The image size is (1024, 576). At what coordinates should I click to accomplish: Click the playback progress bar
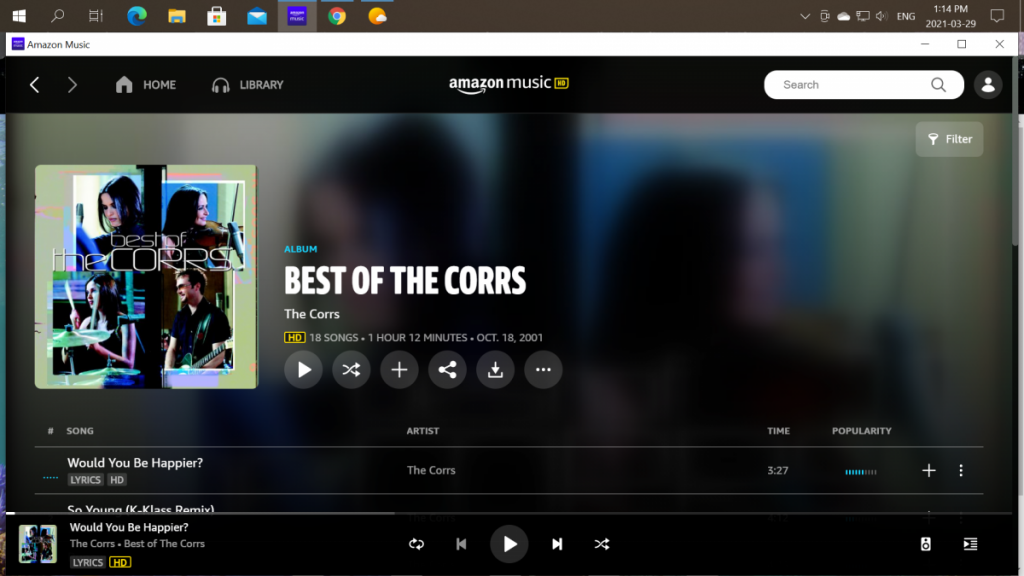[509, 513]
